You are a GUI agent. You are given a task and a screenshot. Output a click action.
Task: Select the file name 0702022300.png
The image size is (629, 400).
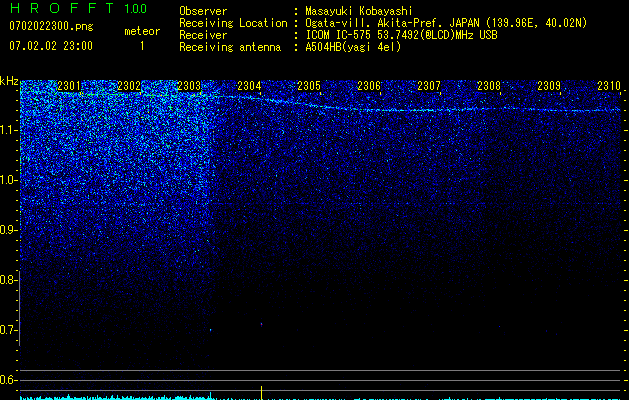pyautogui.click(x=51, y=27)
